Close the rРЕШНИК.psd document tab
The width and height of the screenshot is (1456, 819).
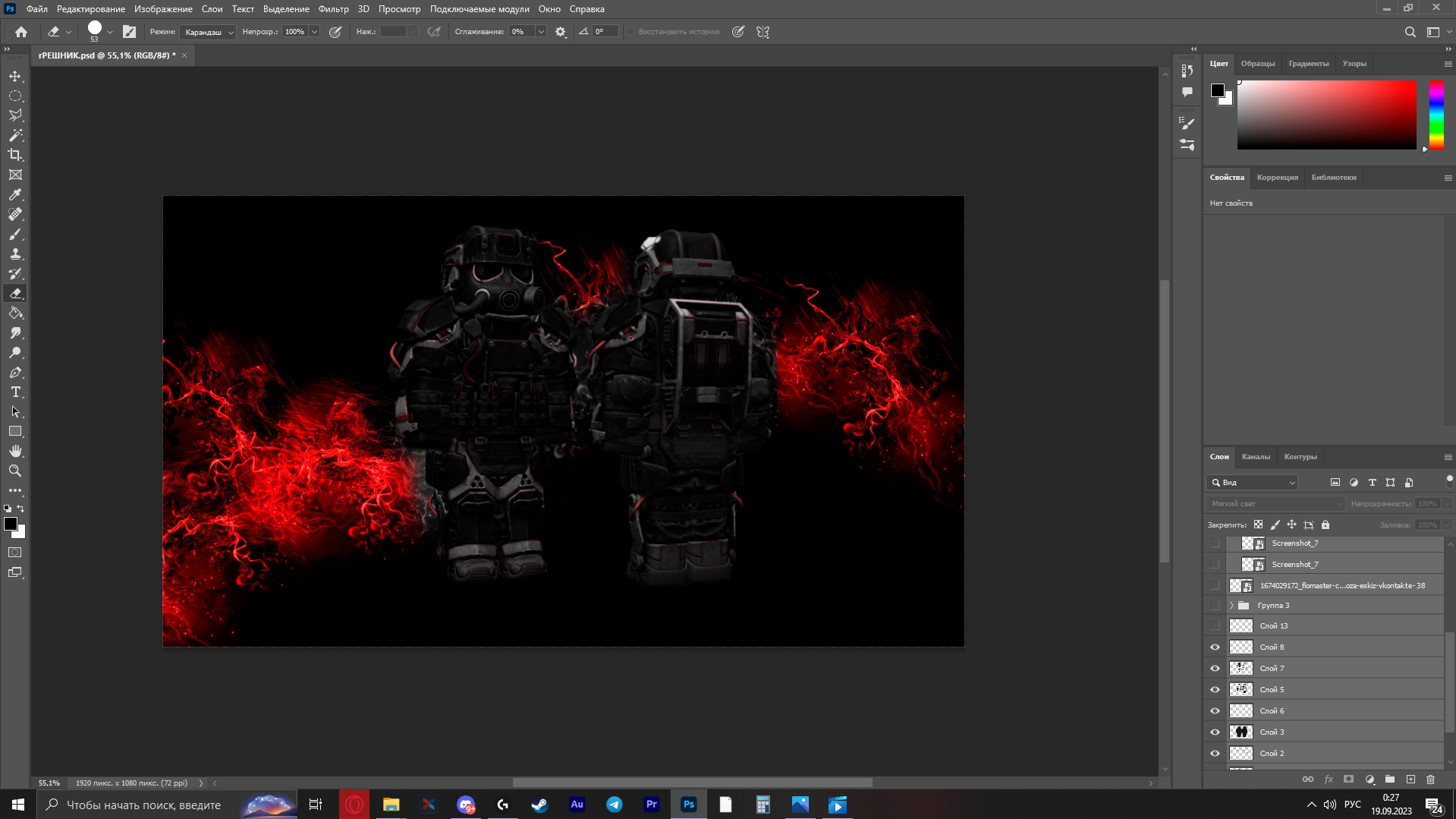[184, 55]
